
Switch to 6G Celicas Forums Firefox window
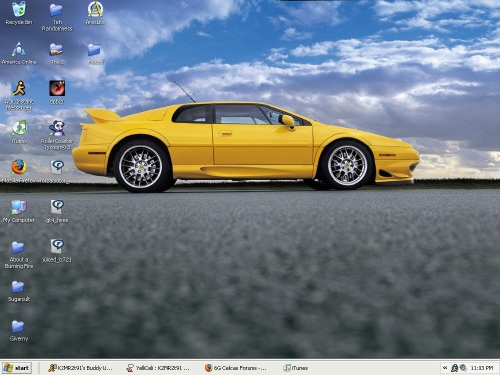237,368
